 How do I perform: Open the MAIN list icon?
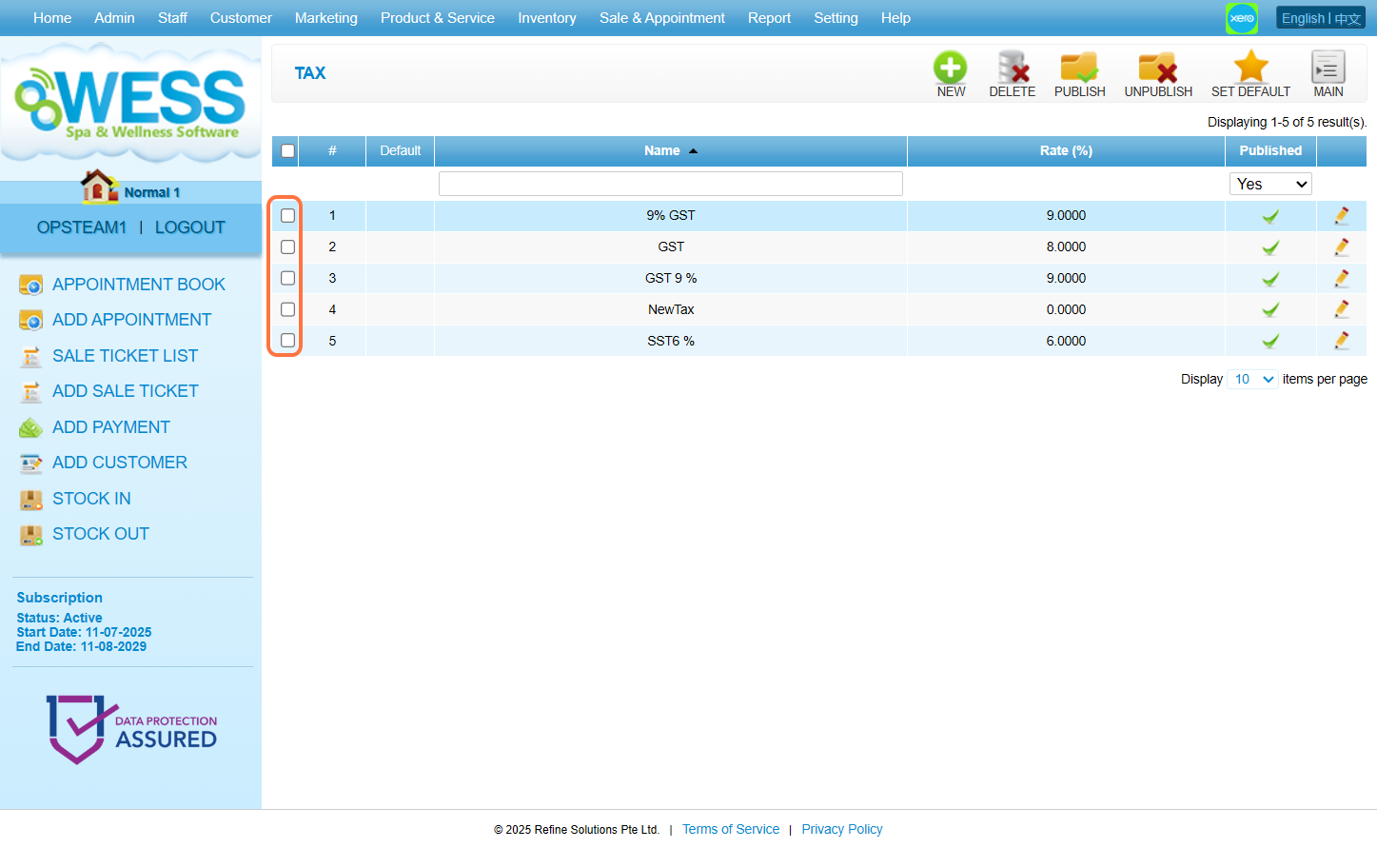1328,69
